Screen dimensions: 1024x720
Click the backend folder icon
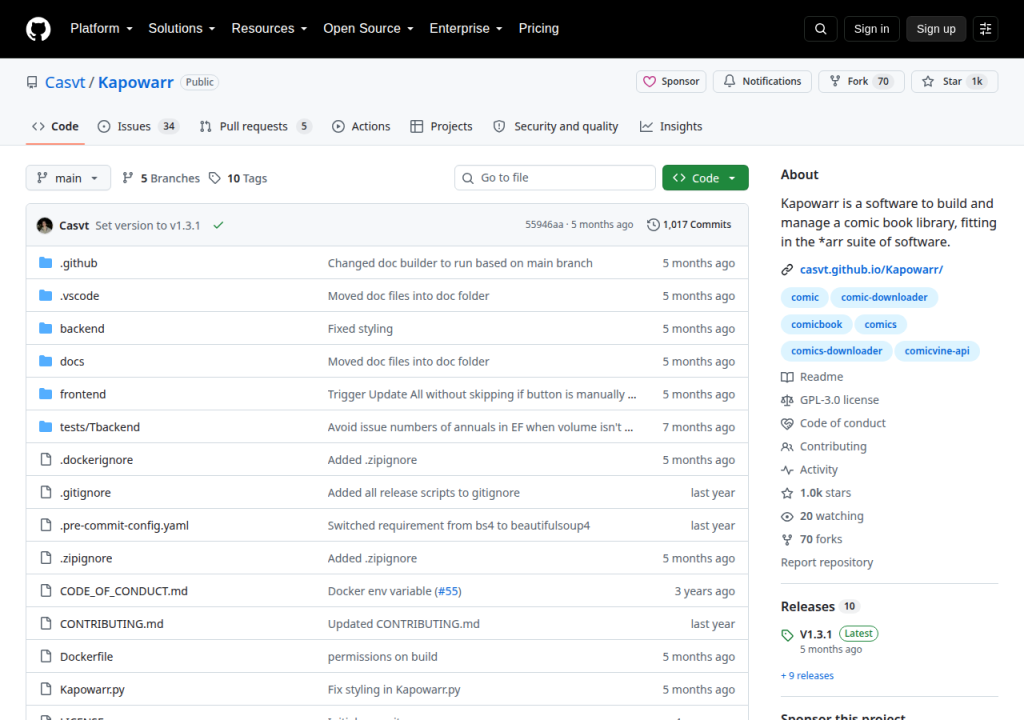(x=45, y=328)
